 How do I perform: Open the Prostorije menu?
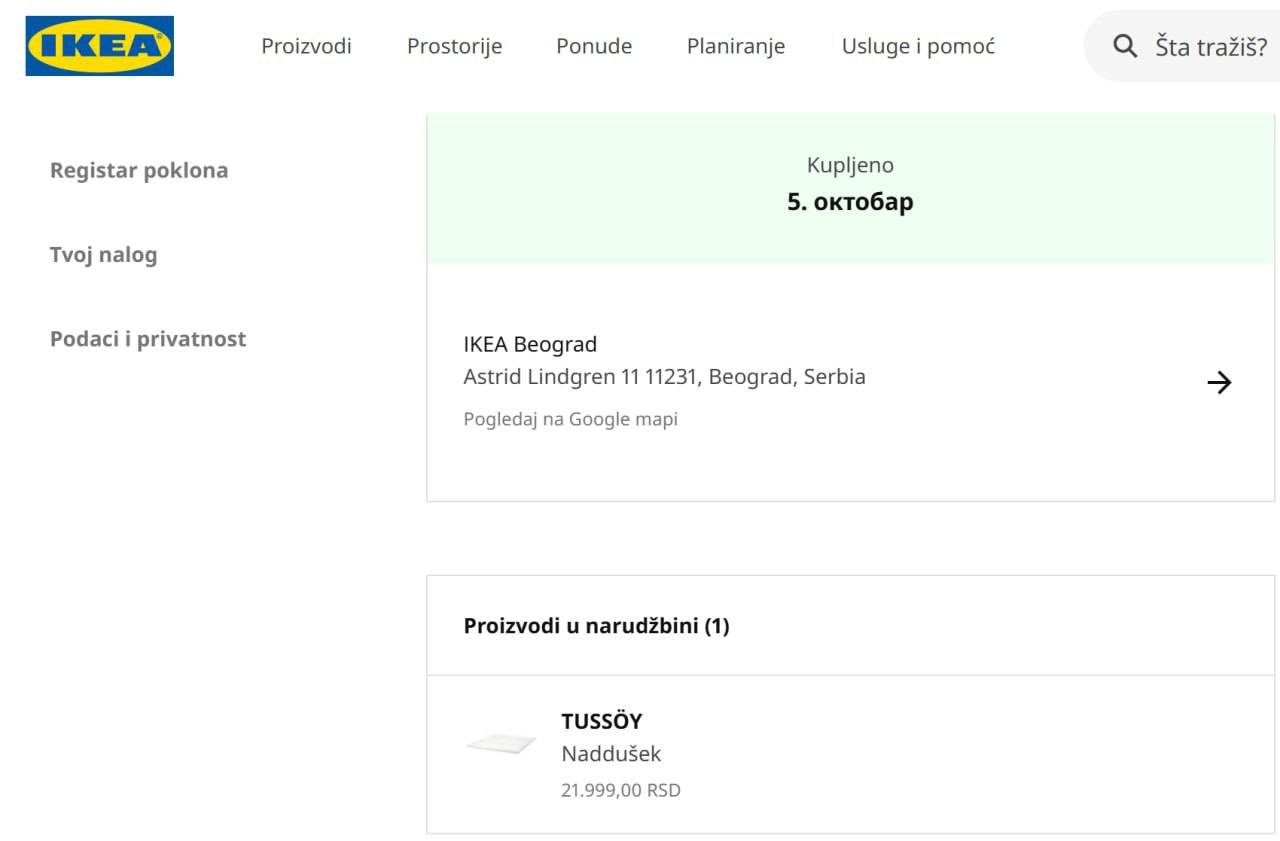click(454, 46)
